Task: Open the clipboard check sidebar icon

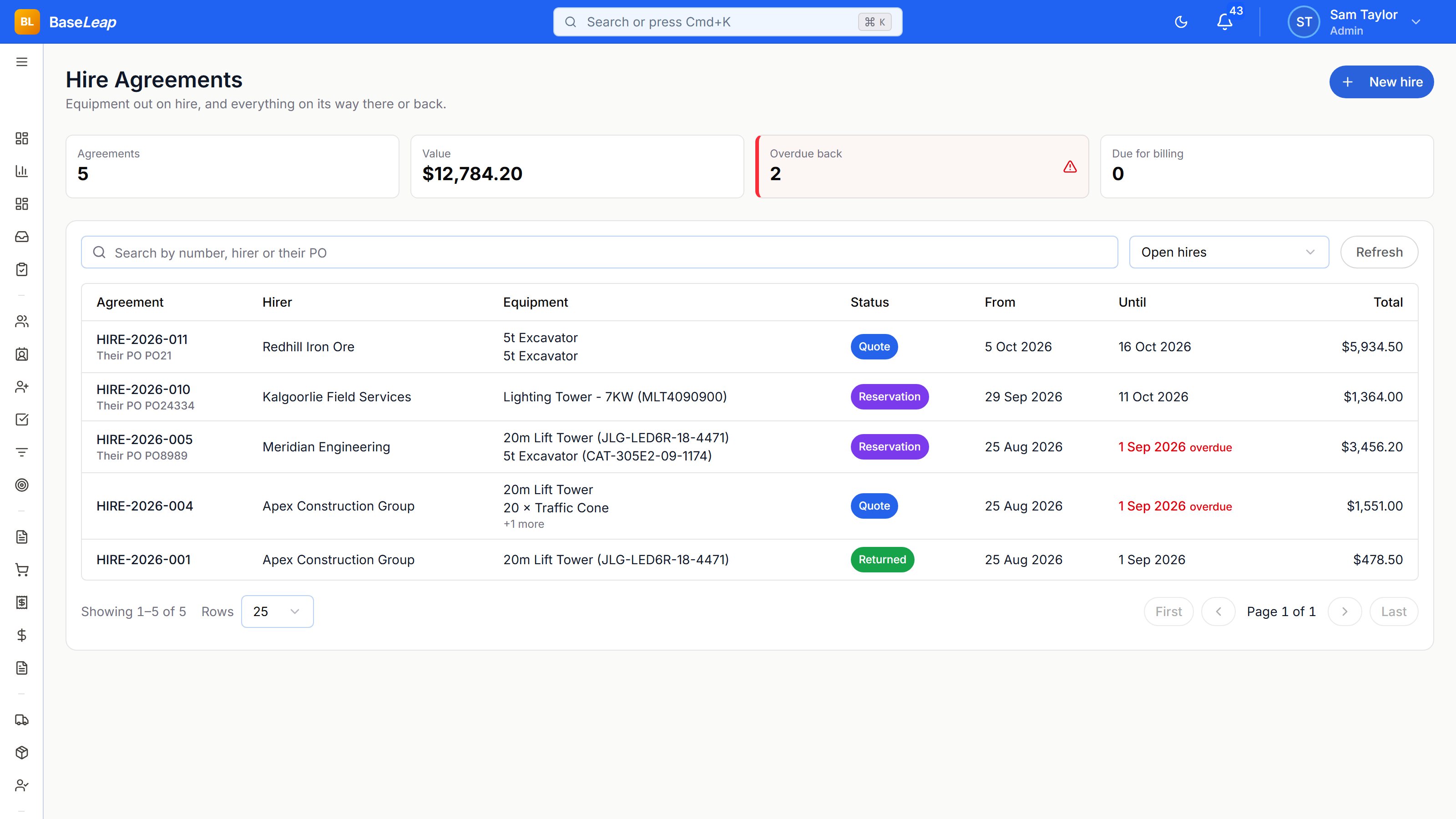Action: click(21, 270)
